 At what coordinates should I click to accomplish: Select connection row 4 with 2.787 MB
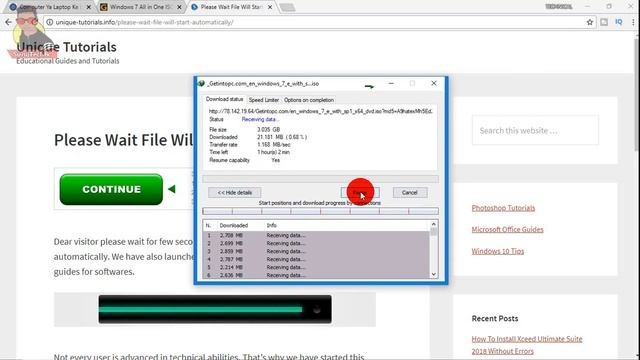click(x=316, y=259)
